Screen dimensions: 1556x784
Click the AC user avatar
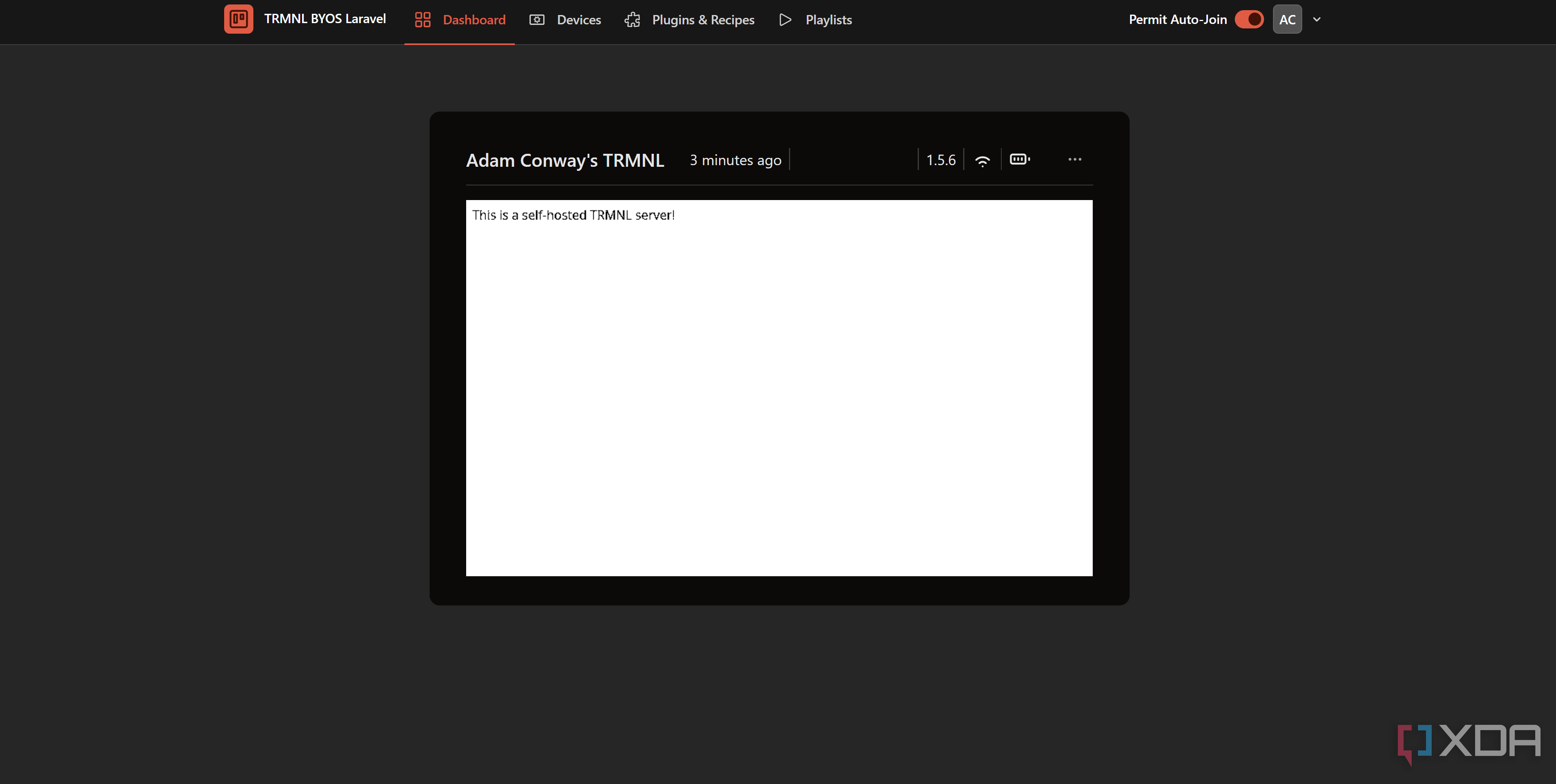1287,19
